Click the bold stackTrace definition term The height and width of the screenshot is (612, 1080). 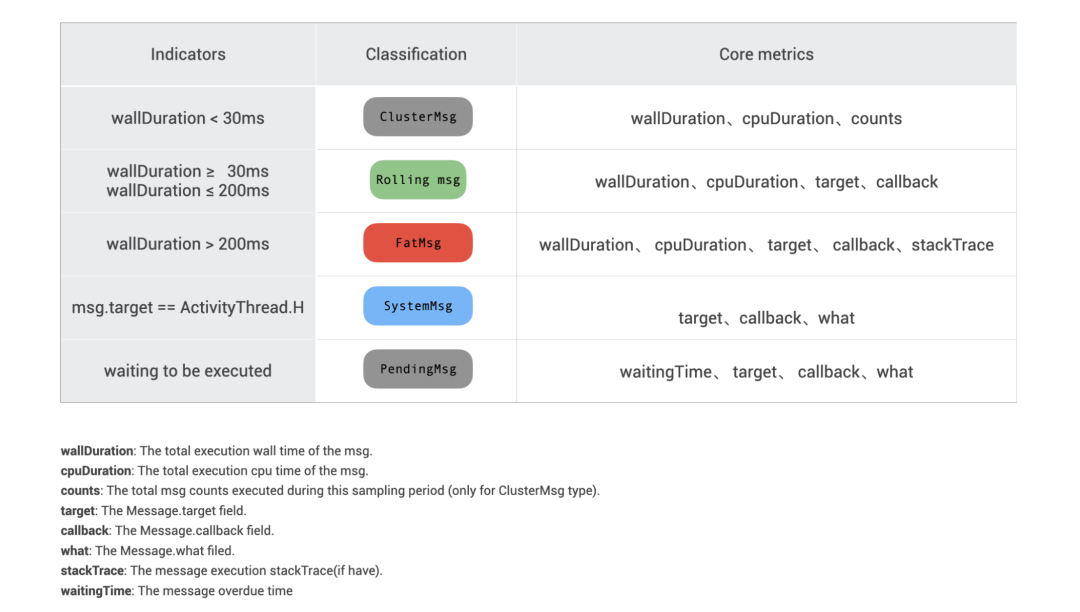[92, 571]
